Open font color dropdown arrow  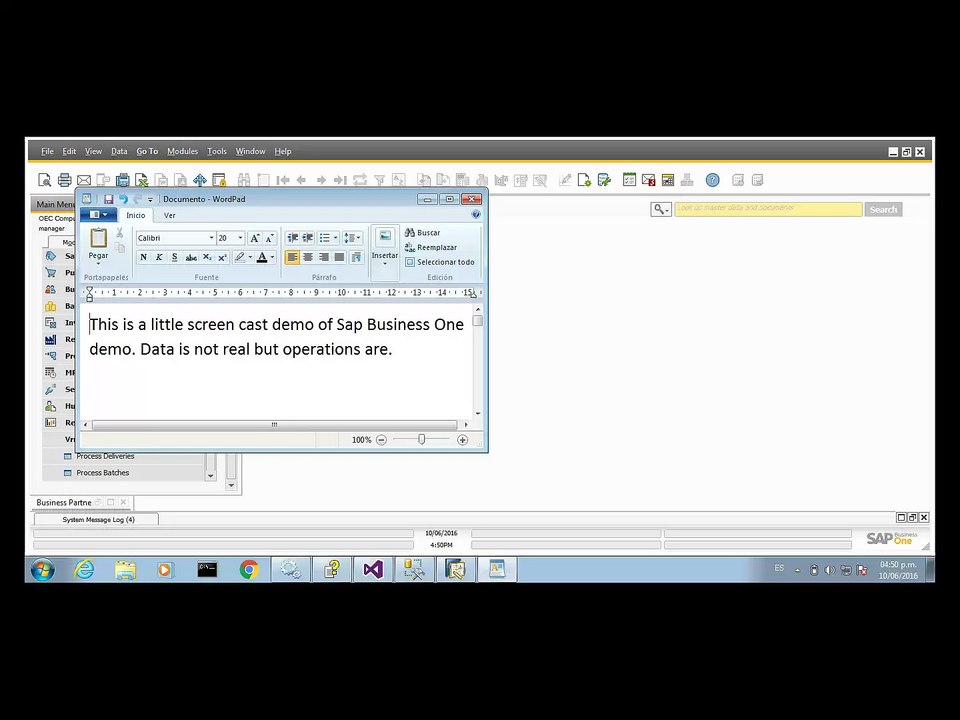click(x=272, y=257)
